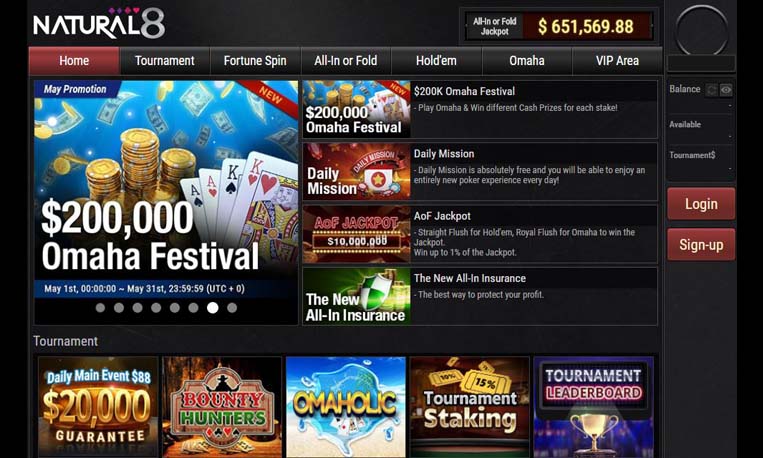Click the Natural8 logo
763x458 pixels.
coord(99,23)
